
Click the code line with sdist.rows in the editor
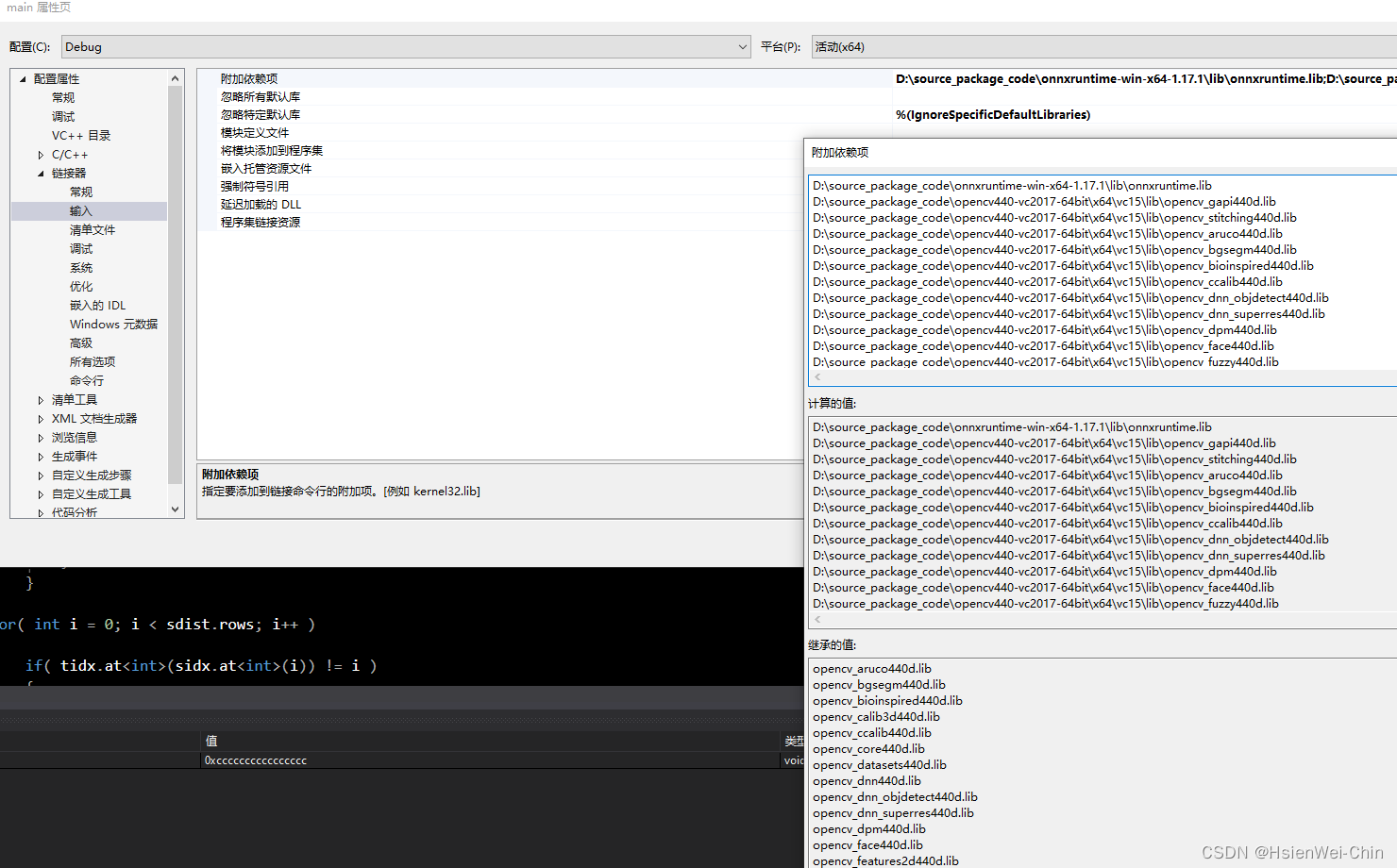158,625
